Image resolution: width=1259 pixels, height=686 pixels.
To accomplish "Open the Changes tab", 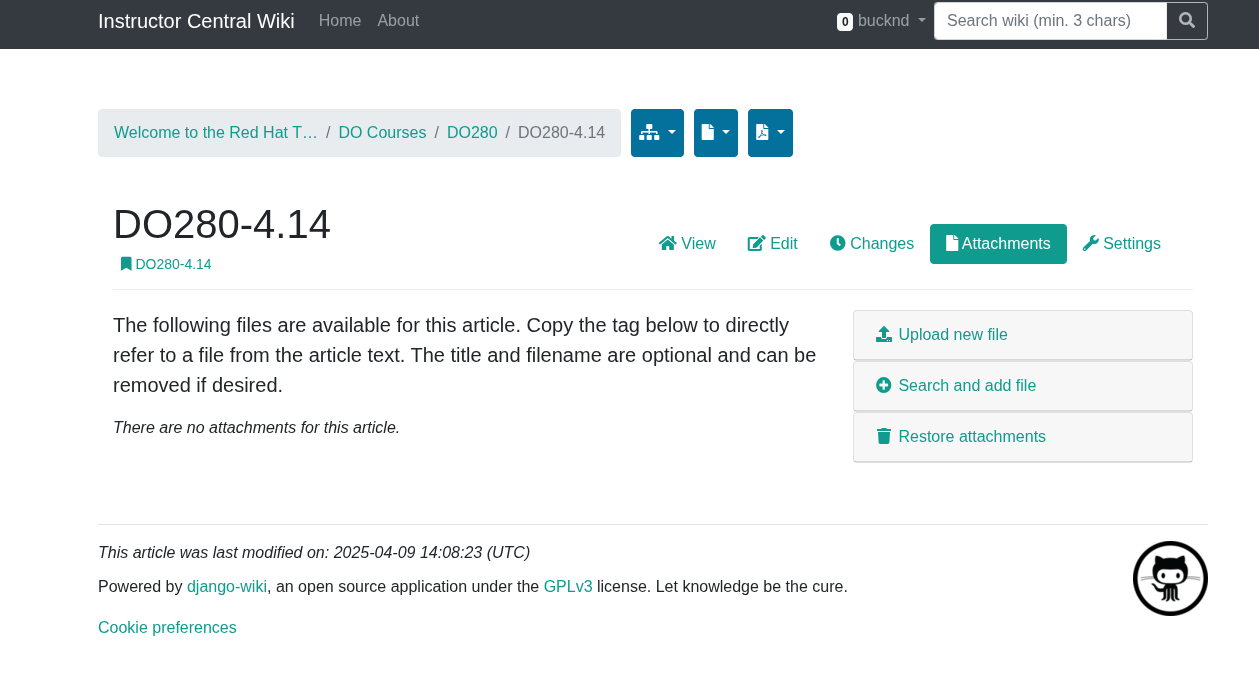I will click(872, 244).
